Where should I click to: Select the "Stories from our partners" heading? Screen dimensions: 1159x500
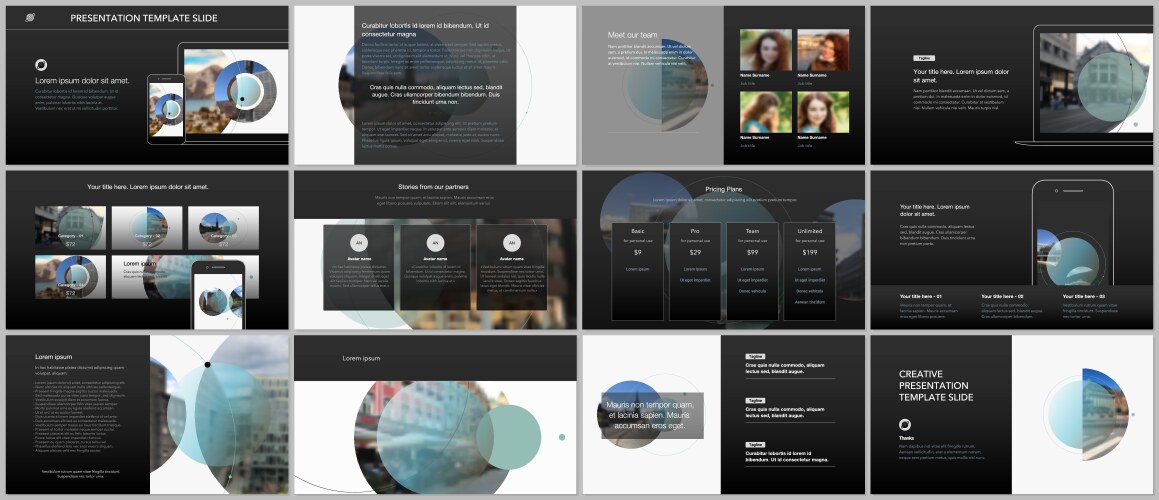point(435,187)
